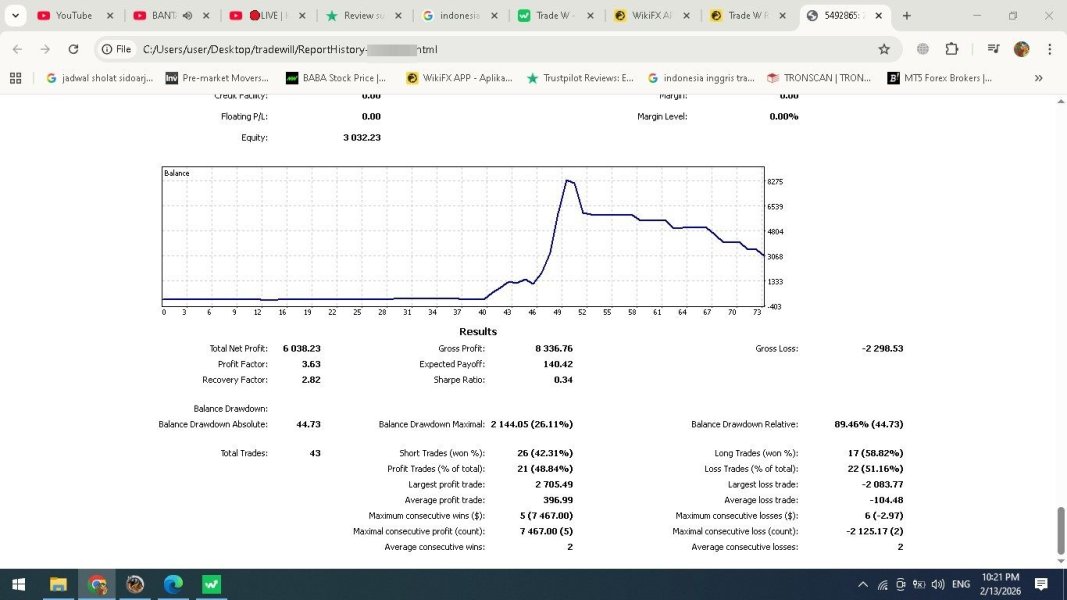Open the tab search dropdown arrow
This screenshot has height=600, width=1067.
(15, 16)
